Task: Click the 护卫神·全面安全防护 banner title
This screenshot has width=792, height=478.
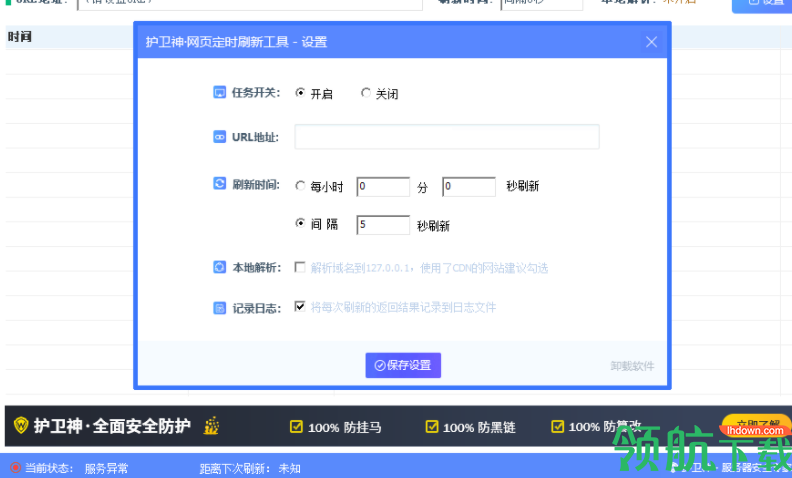Action: tap(112, 426)
